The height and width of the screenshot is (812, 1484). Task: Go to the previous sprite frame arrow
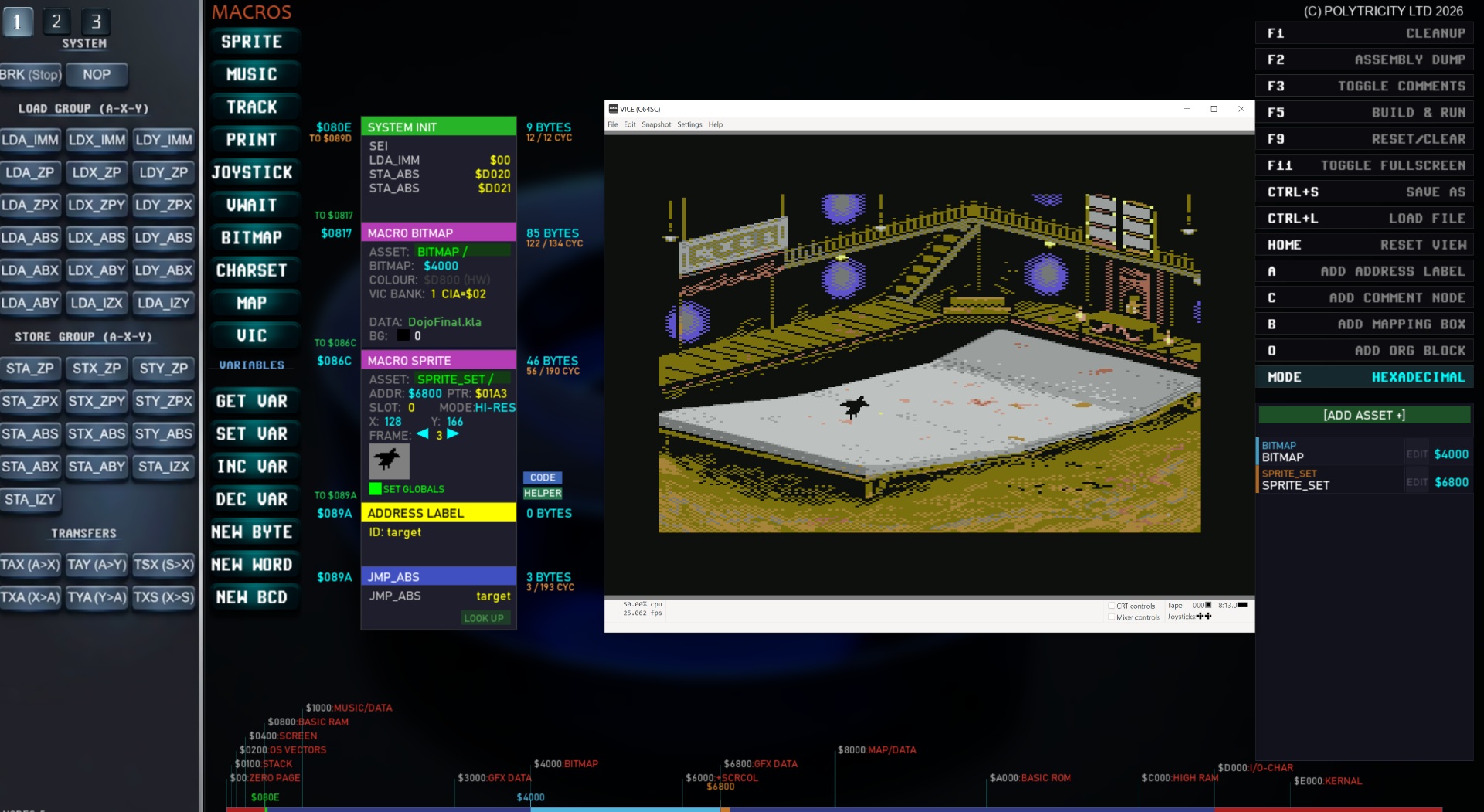(423, 434)
